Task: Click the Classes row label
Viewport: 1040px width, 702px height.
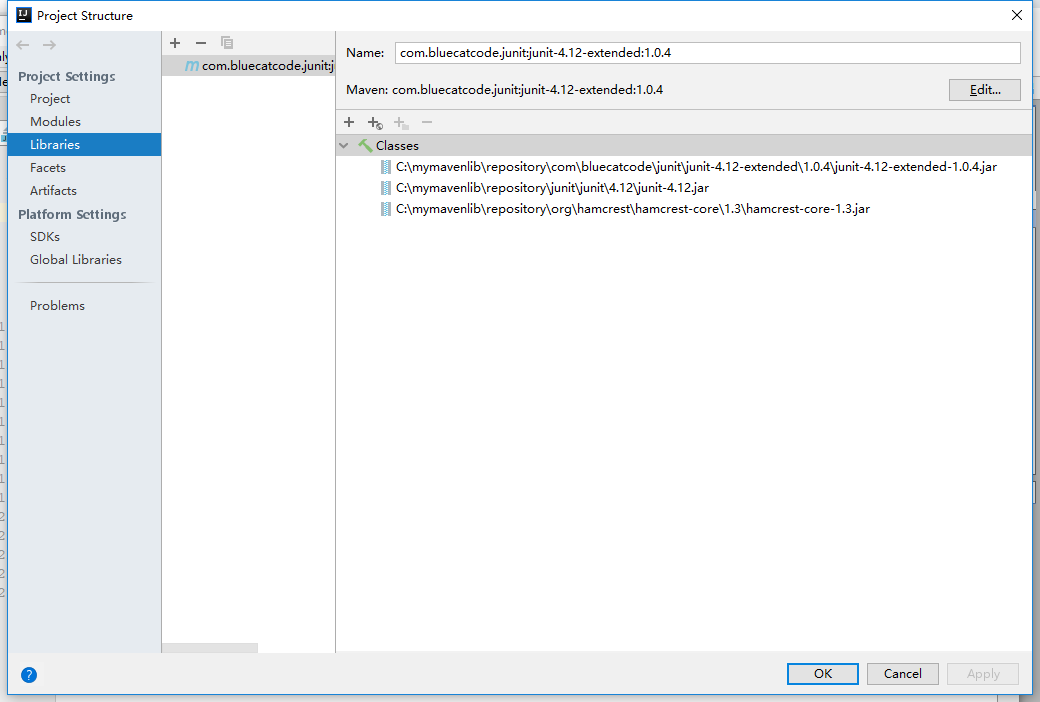Action: click(x=397, y=145)
